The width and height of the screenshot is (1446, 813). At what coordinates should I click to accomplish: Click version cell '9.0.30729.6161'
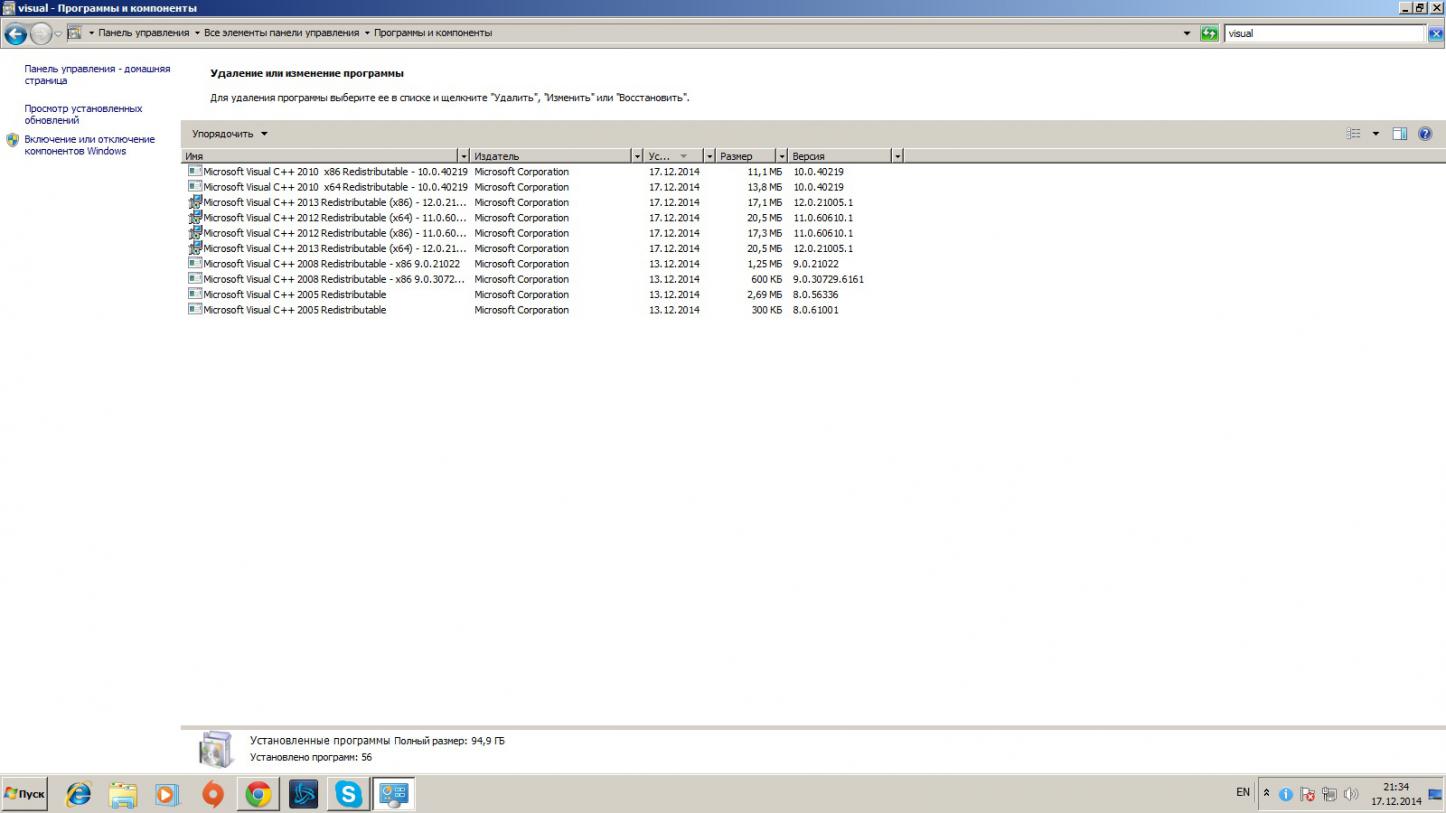pyautogui.click(x=828, y=279)
